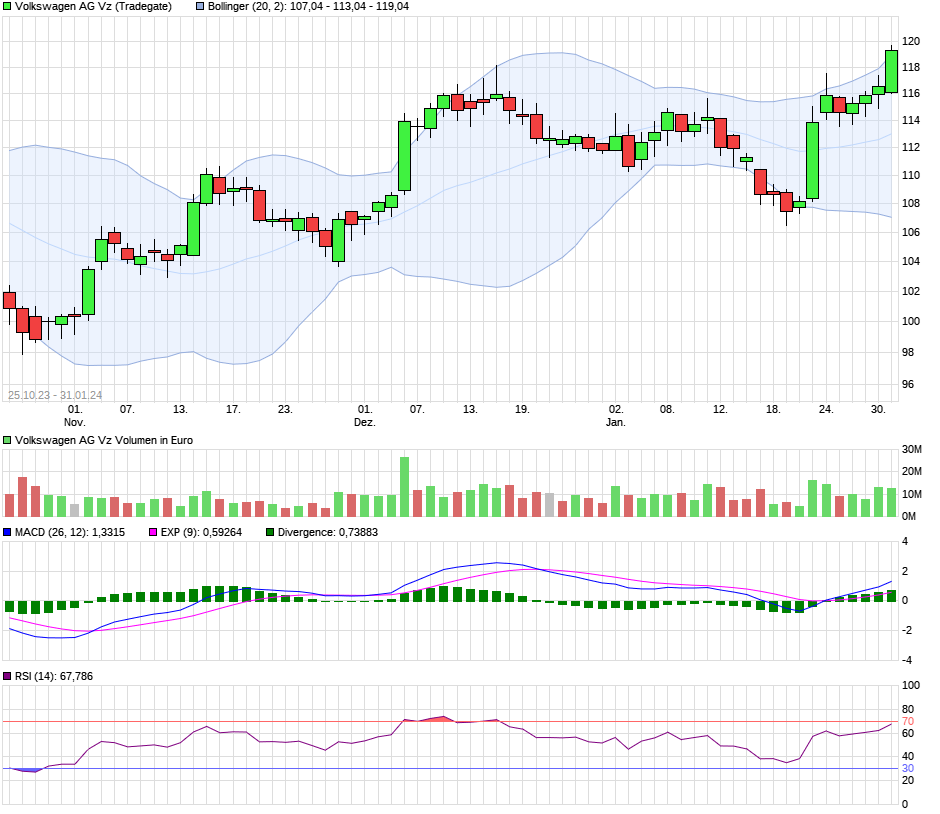Select the "EXP (9): 0,59264" label
Viewport: 940px width, 814px height.
tap(201, 532)
